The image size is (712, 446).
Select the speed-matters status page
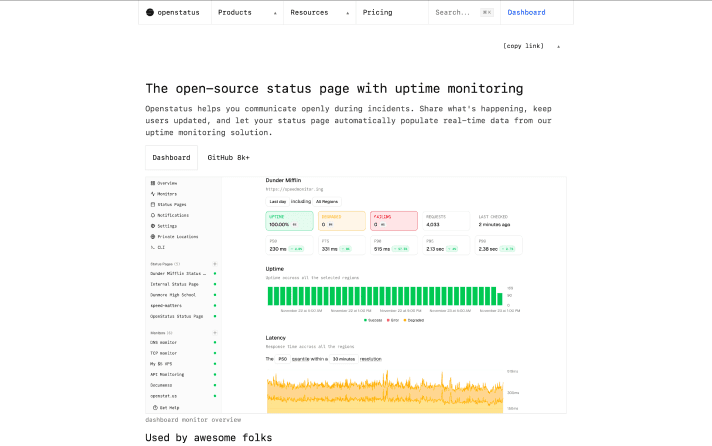tap(183, 306)
